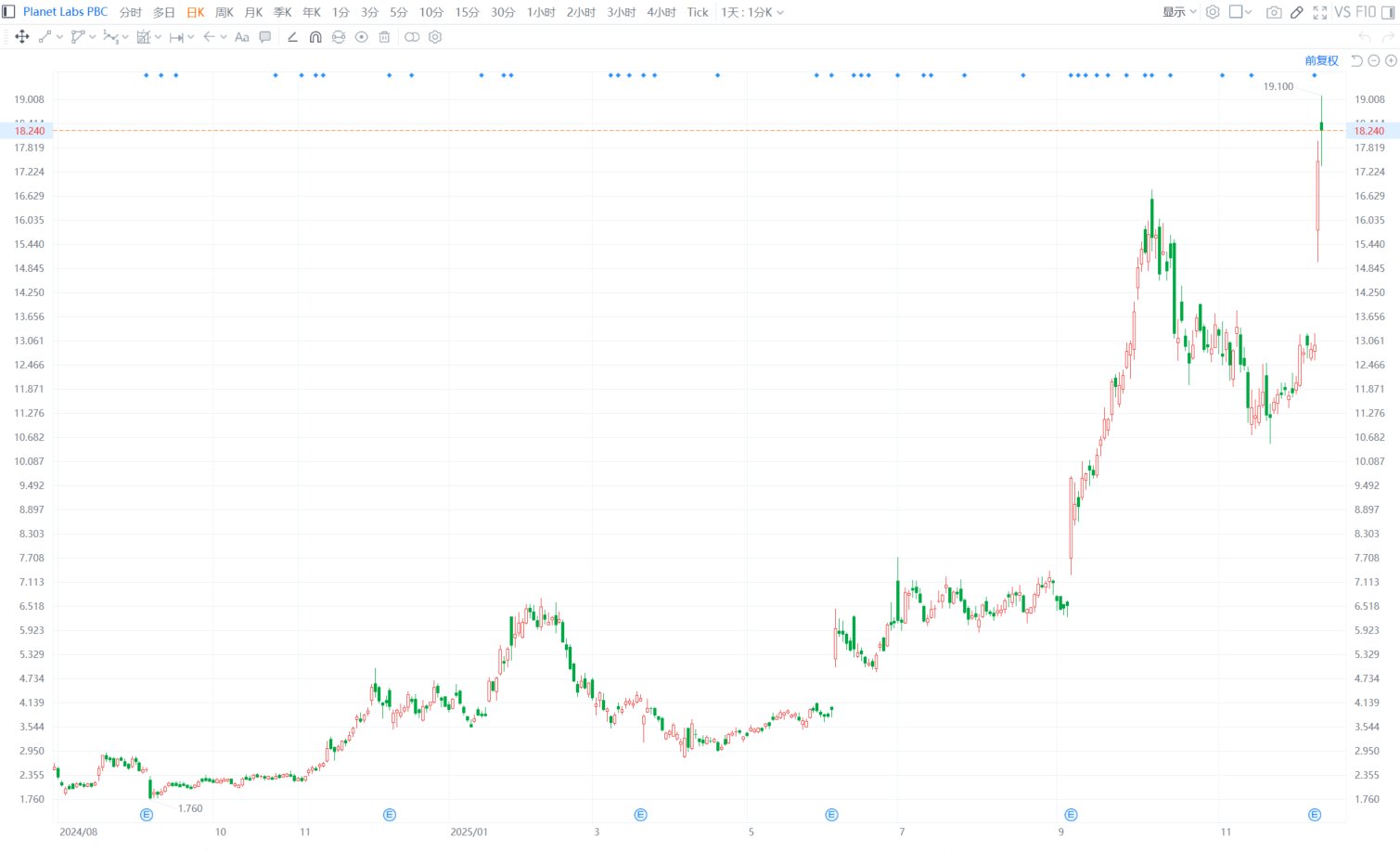Expand the Fibonacci tool dropdown arrow
Viewport: 1400px width, 851px height.
(x=158, y=37)
